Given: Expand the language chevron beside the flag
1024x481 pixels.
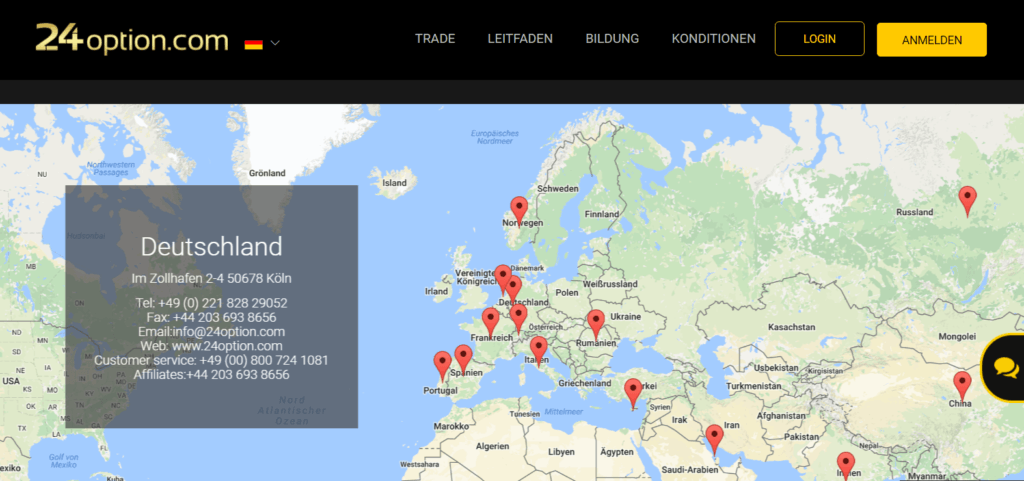Looking at the screenshot, I should (x=275, y=43).
